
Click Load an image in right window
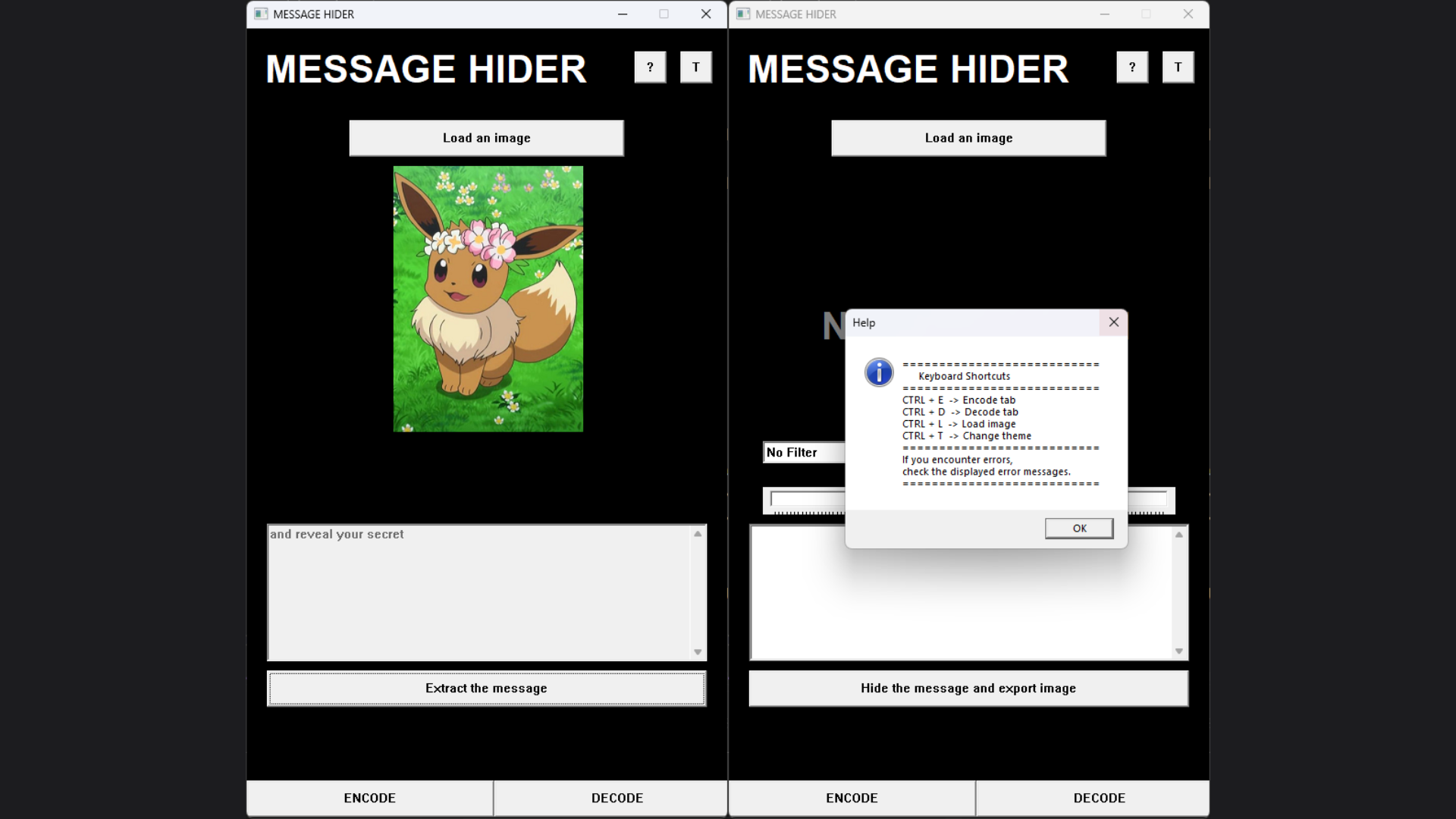(968, 138)
